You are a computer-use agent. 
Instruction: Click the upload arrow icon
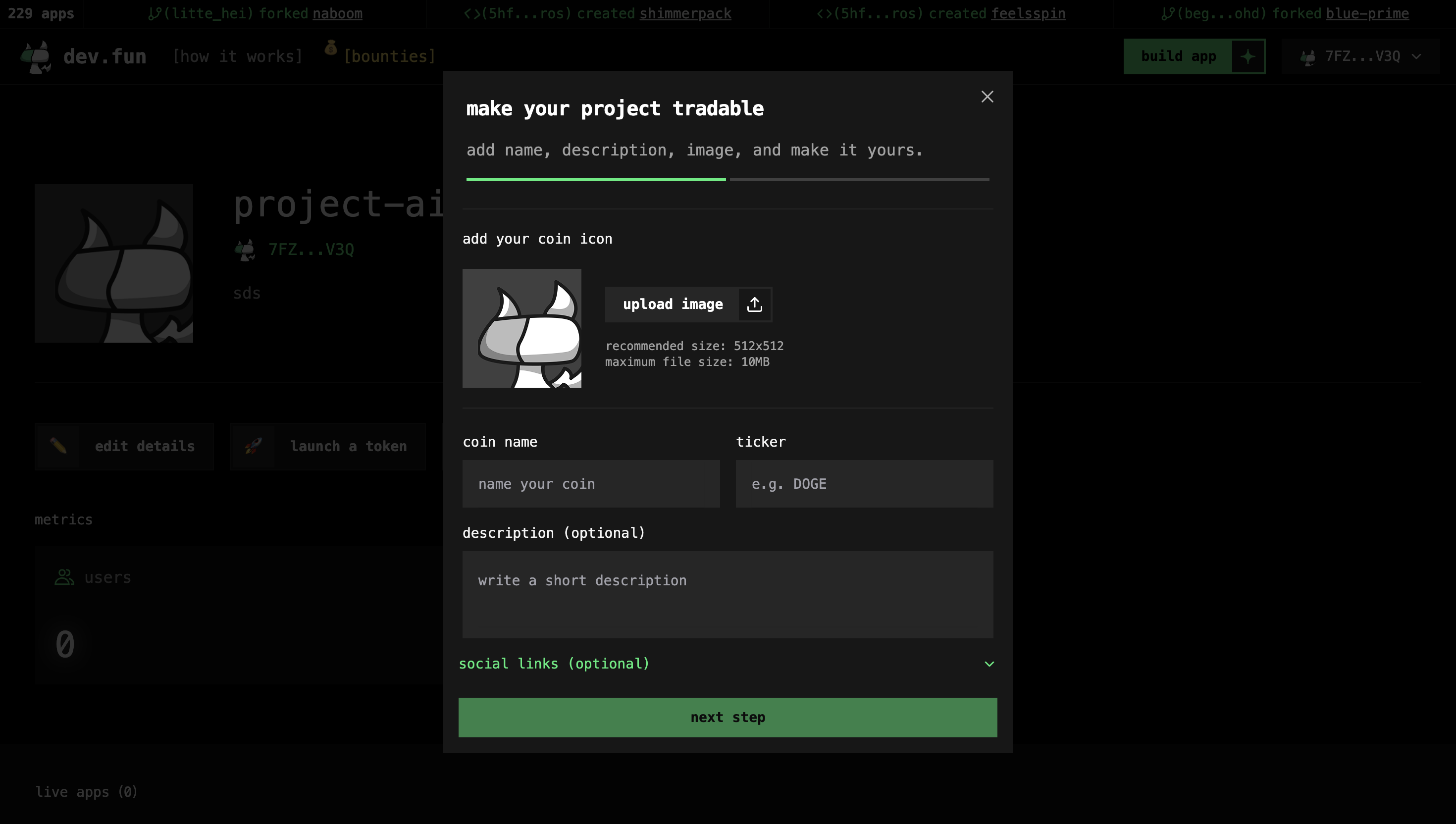754,305
